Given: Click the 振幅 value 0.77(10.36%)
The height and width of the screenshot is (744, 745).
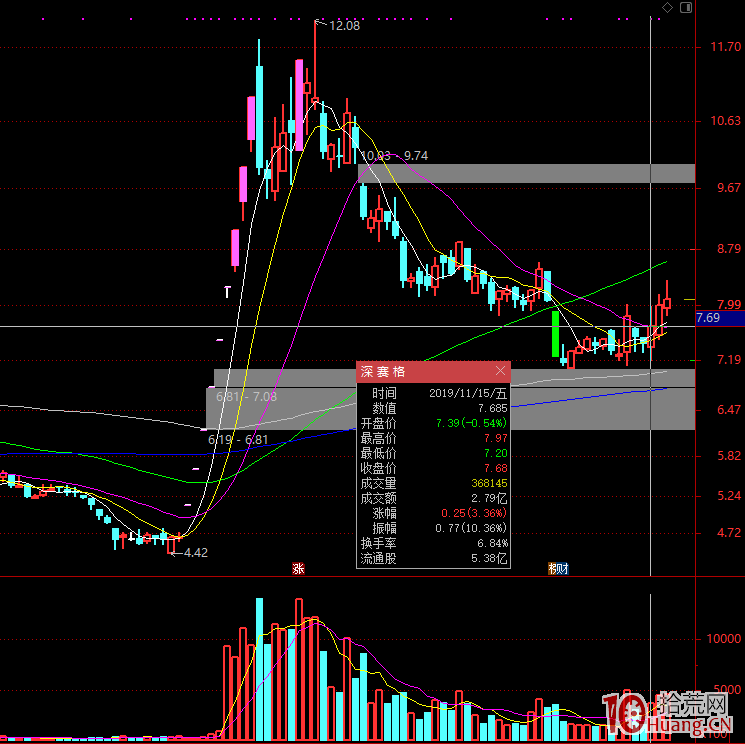Looking at the screenshot, I should [471, 528].
